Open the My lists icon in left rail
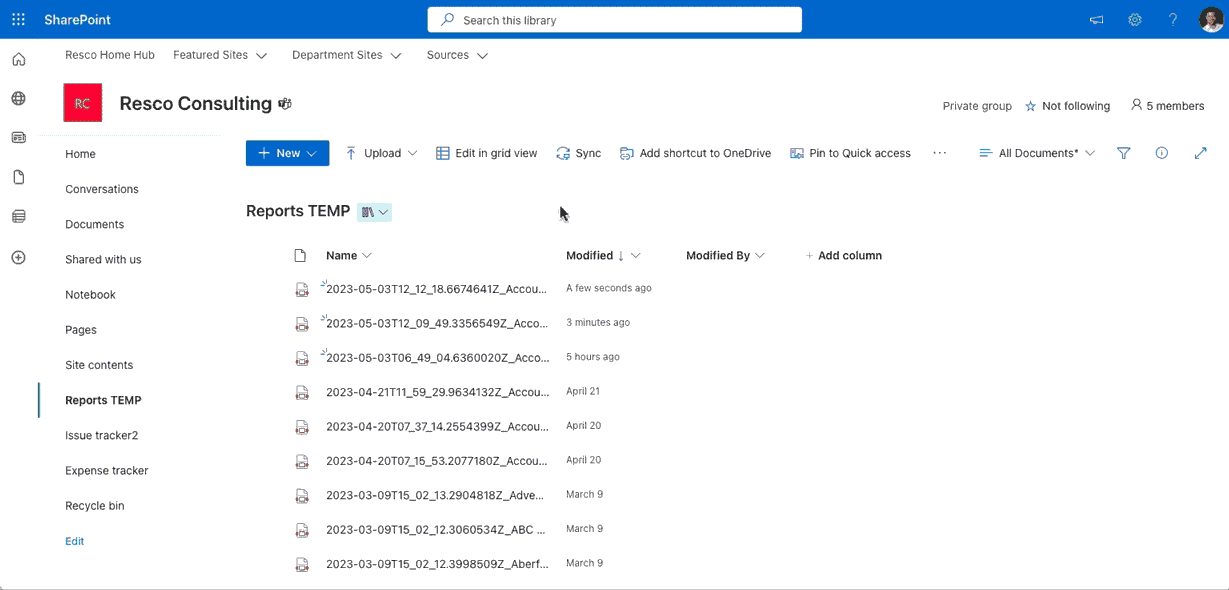Viewport: 1229px width, 590px height. coord(18,217)
